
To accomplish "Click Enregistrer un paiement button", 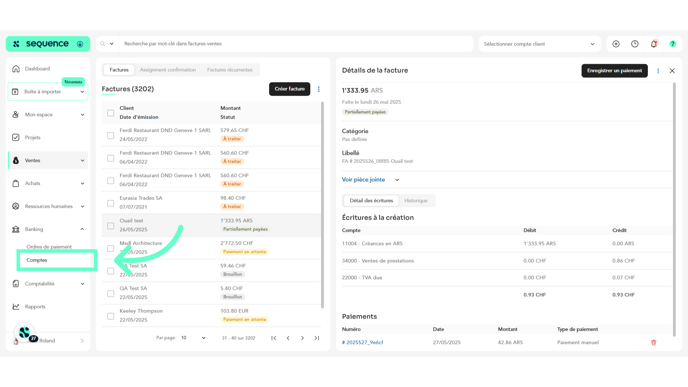I will 614,71.
